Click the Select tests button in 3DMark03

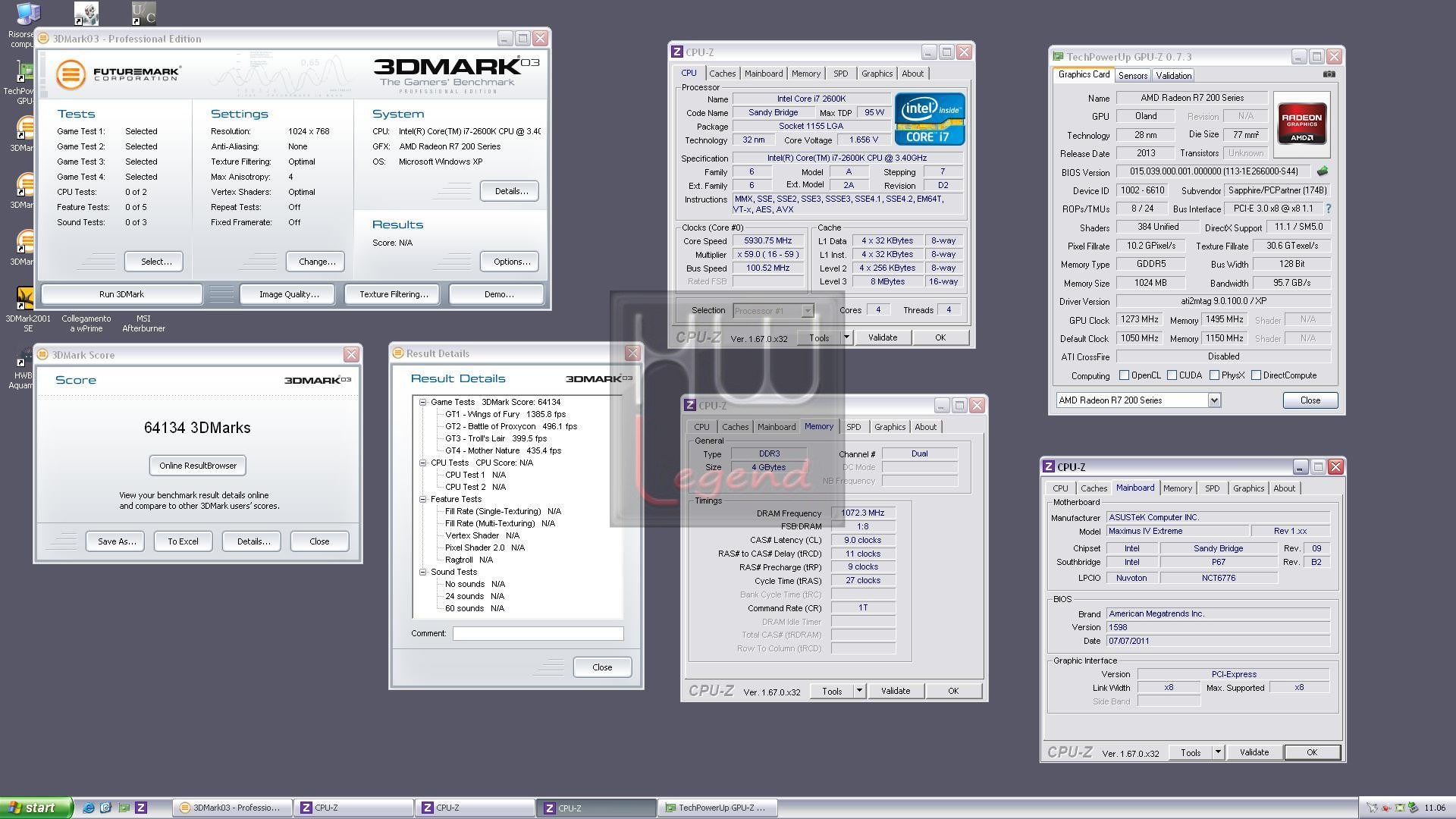point(154,262)
